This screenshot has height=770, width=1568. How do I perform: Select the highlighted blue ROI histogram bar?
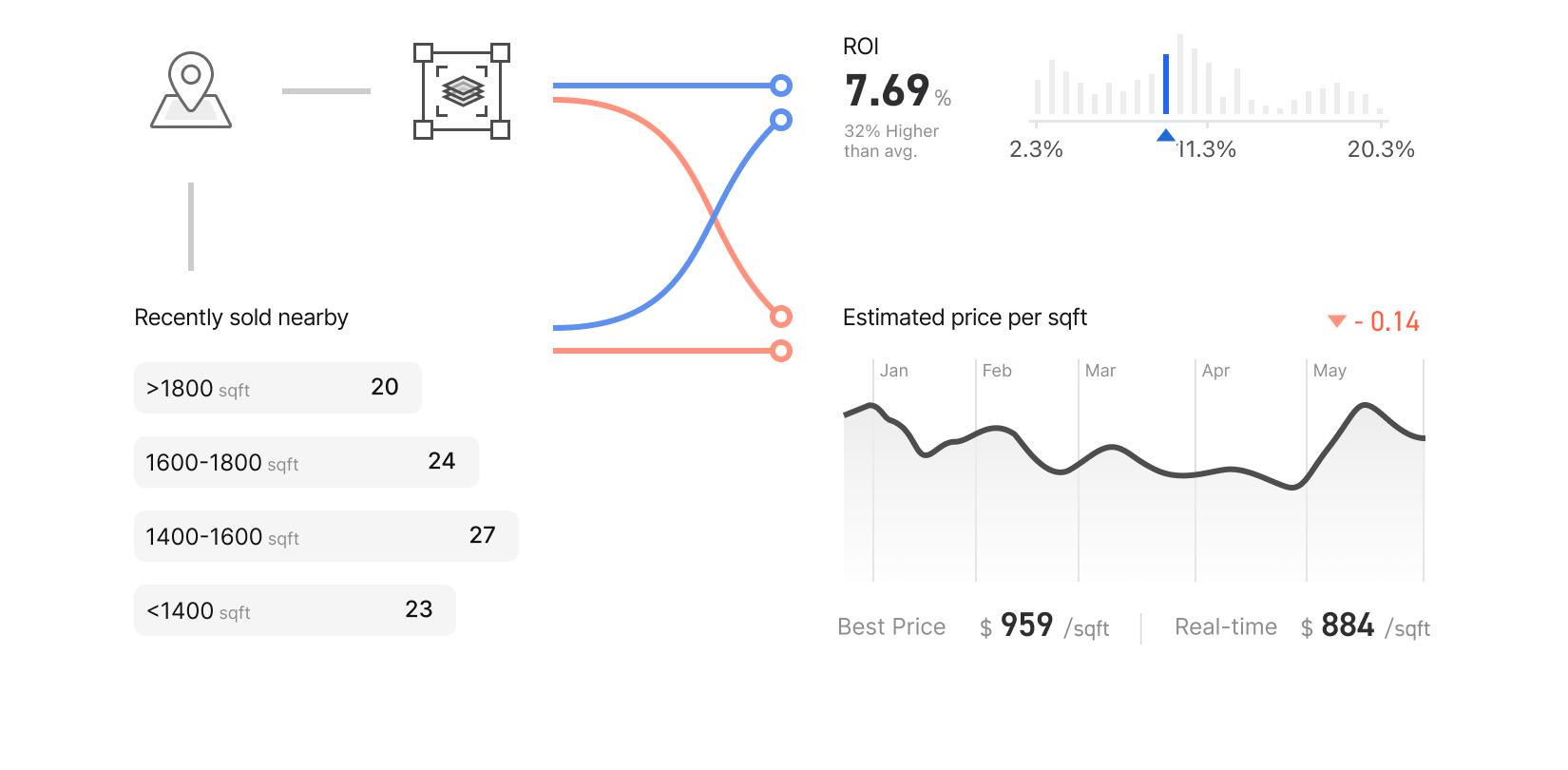coord(1166,85)
